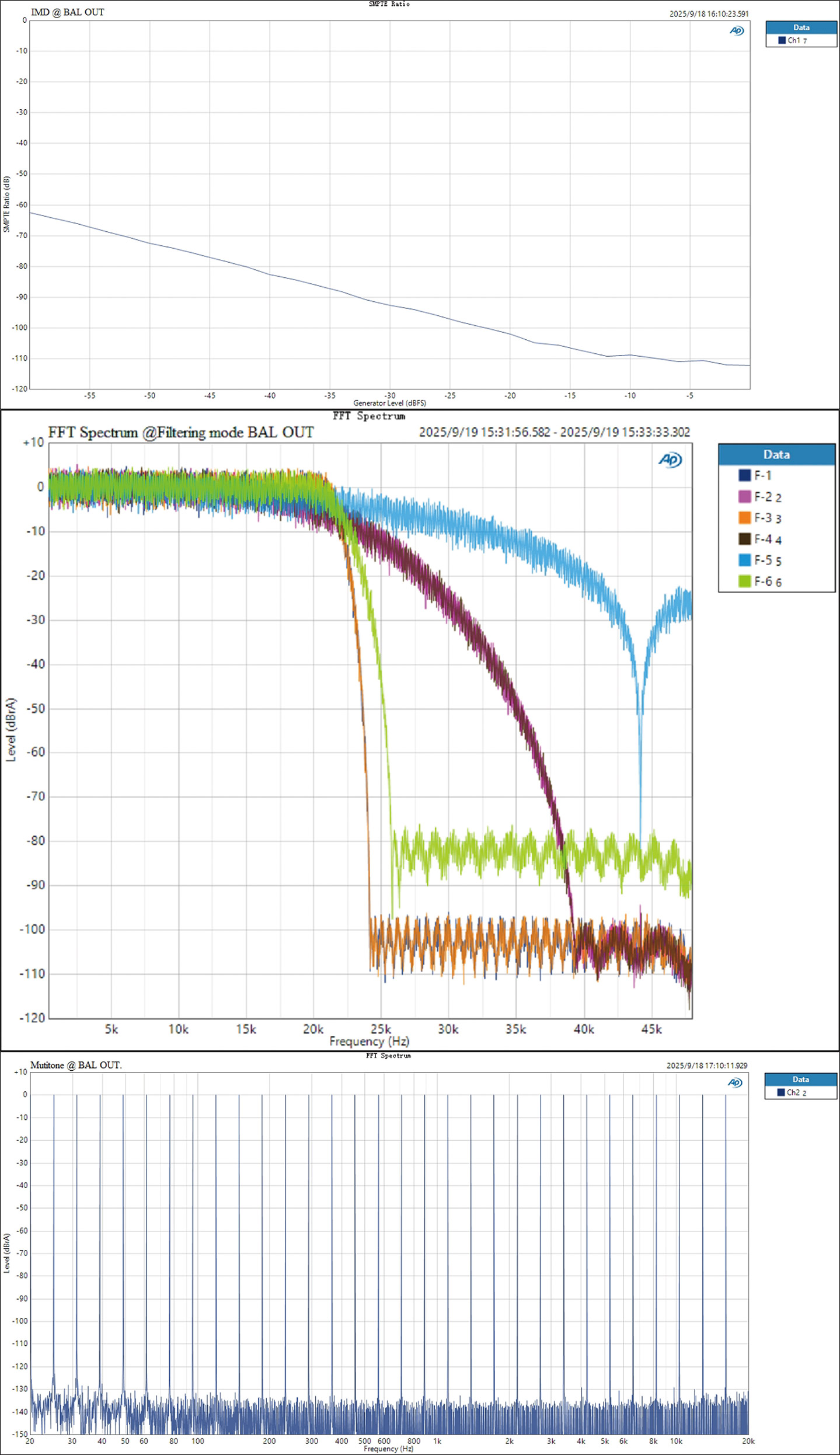Select the magenta F-2 legend swatch
This screenshot has width=840, height=1455.
[x=744, y=496]
